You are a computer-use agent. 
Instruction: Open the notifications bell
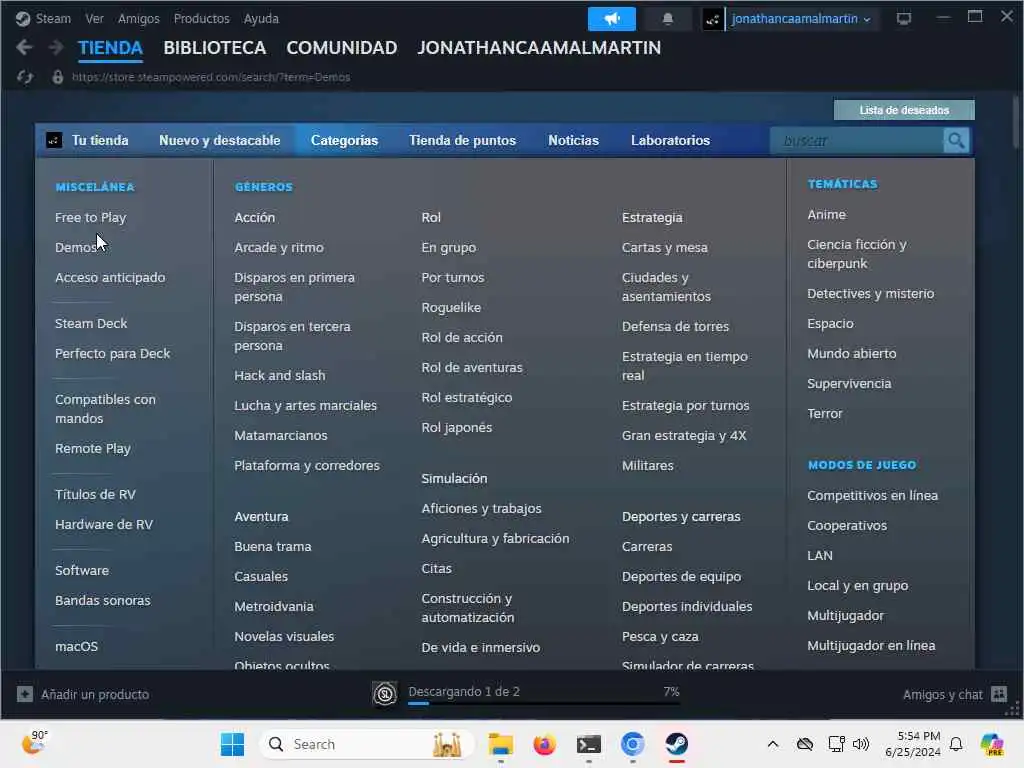pos(667,19)
